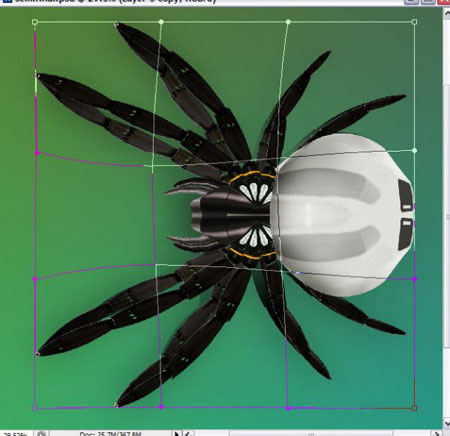The height and width of the screenshot is (436, 450).
Task: Click the horizontal scrollbar right arrow
Action: (437, 434)
